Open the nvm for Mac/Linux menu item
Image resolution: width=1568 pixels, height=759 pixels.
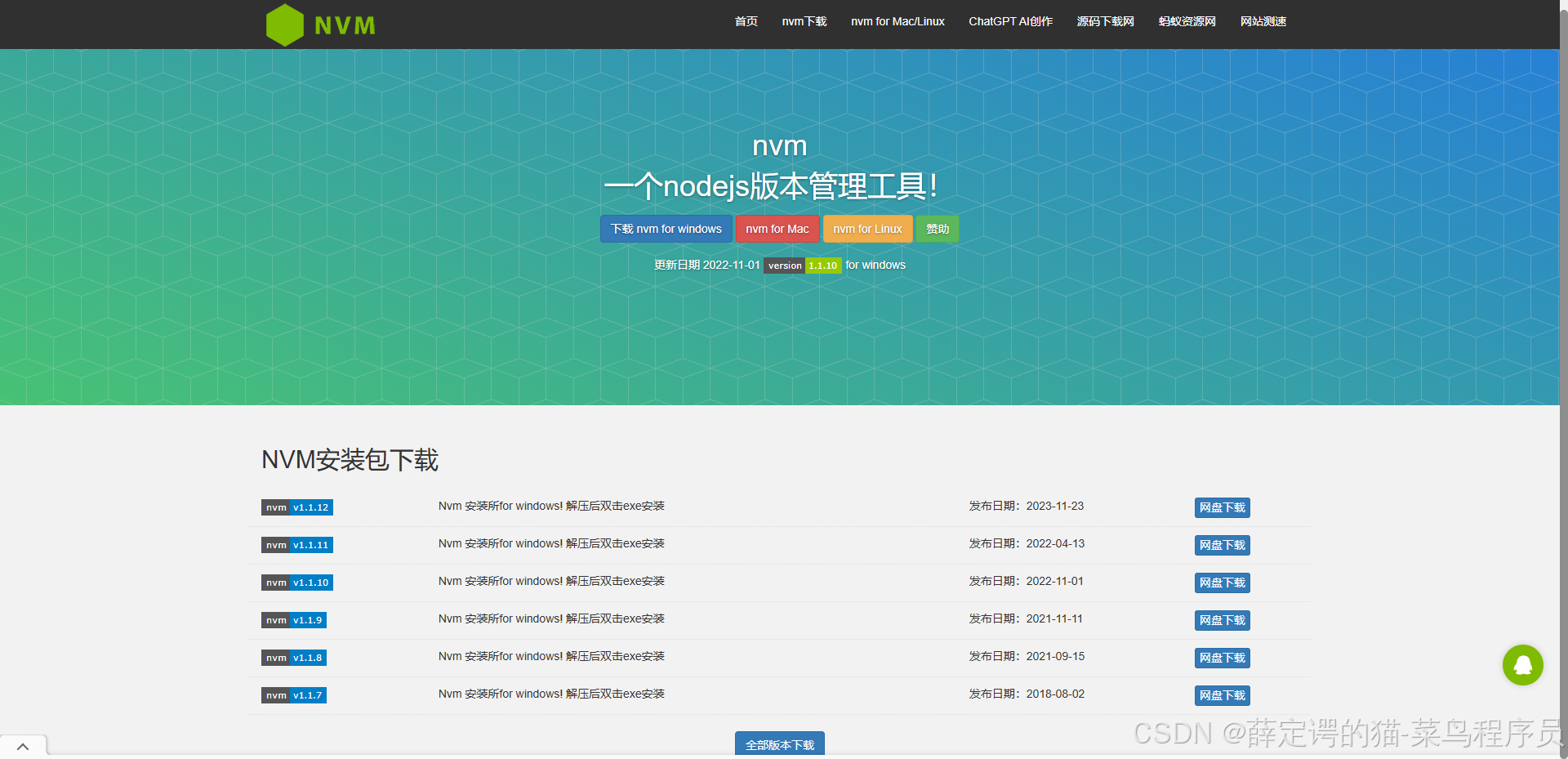point(898,22)
